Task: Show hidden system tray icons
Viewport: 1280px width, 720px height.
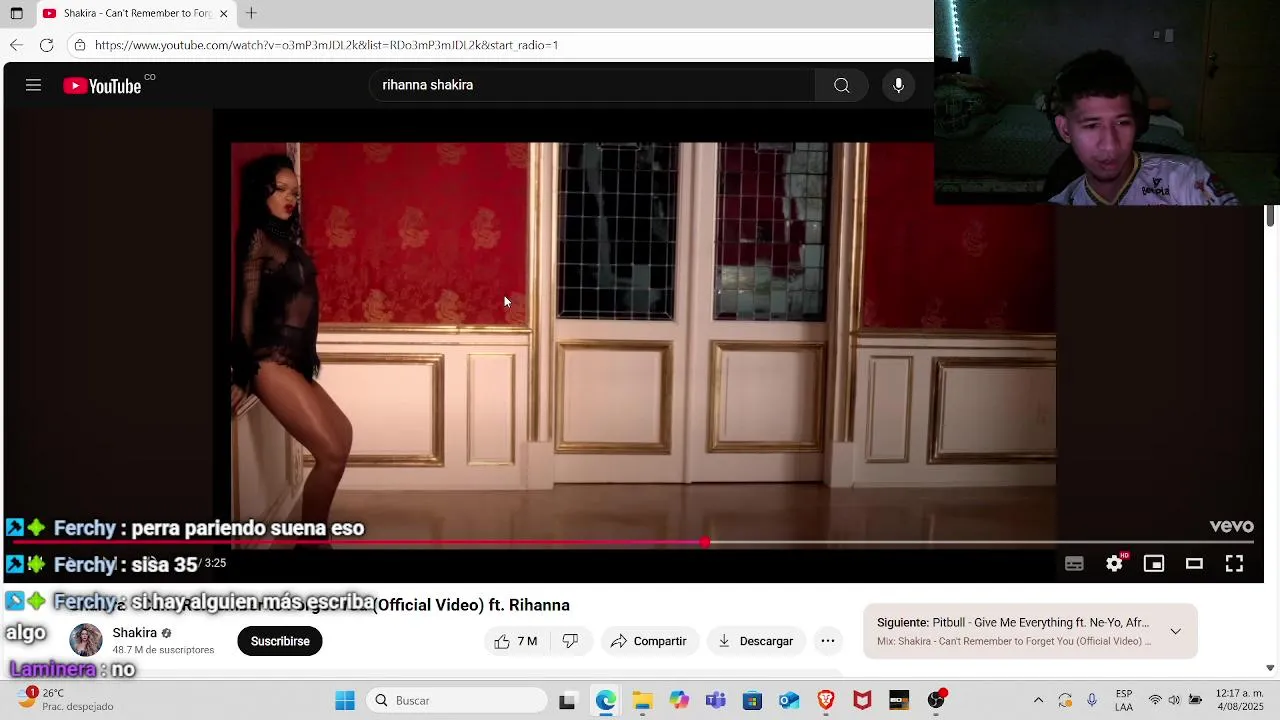Action: (x=1038, y=701)
